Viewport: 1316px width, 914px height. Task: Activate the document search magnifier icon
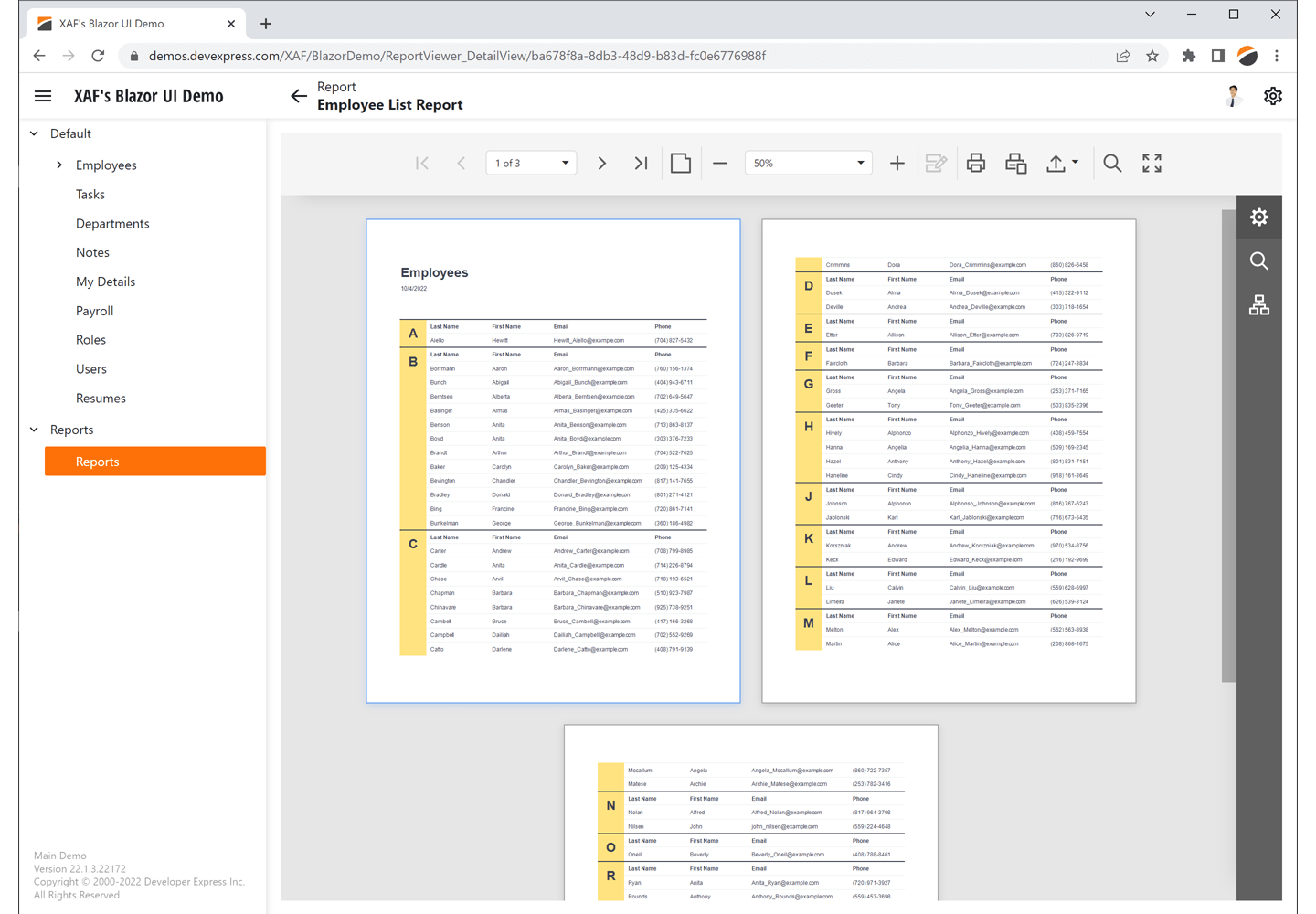1112,163
